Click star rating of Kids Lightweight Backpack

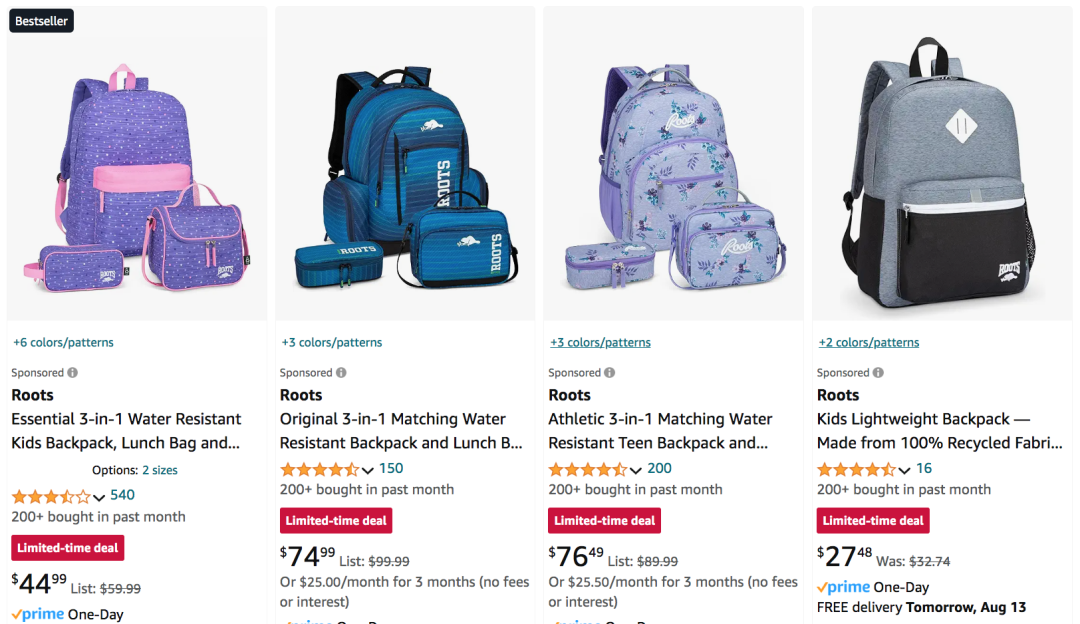coord(856,469)
